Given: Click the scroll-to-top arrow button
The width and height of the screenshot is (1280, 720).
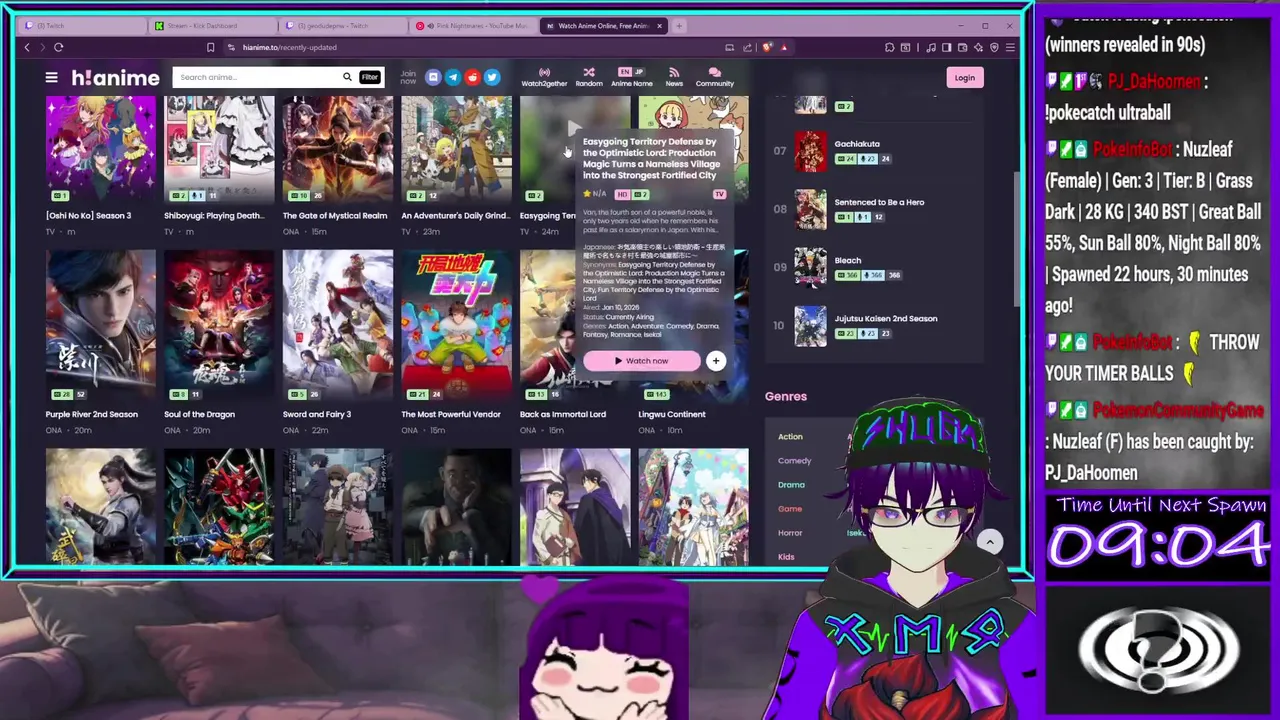Looking at the screenshot, I should (989, 542).
